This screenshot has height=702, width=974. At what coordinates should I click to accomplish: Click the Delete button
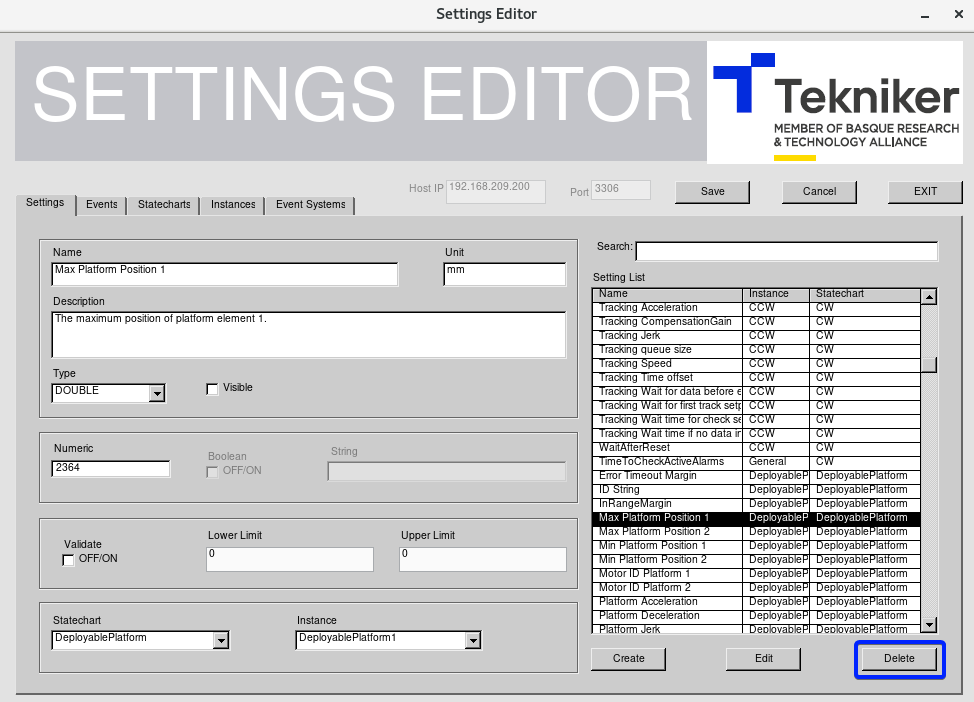[x=899, y=659]
